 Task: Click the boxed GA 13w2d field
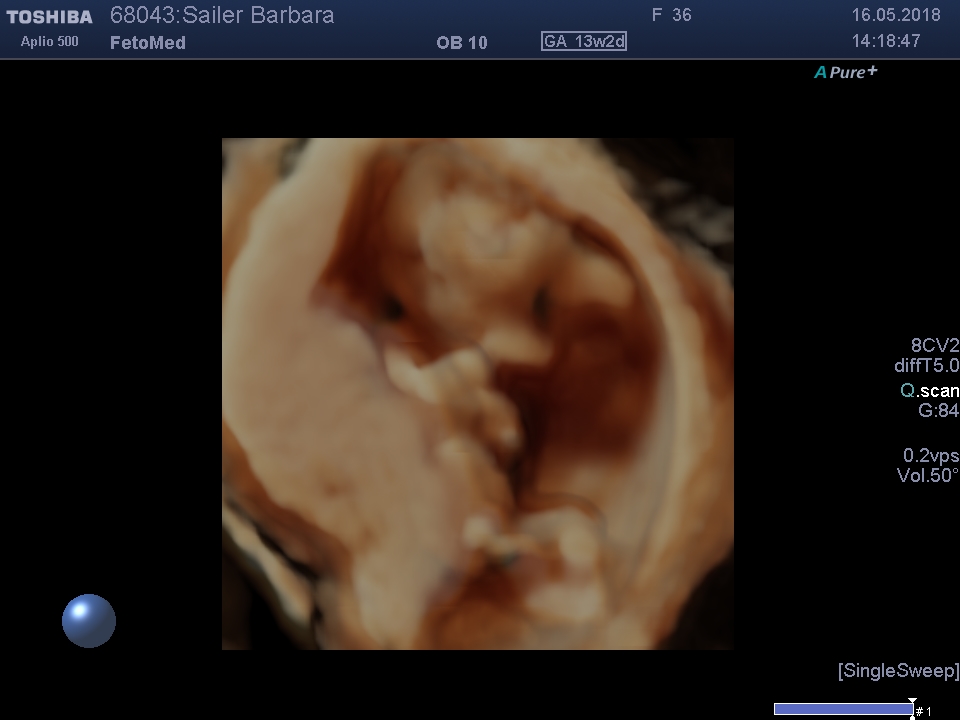(x=584, y=42)
